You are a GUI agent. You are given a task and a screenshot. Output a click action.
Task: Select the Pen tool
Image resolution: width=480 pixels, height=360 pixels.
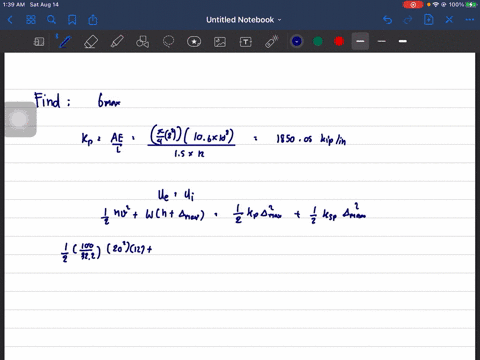click(64, 42)
